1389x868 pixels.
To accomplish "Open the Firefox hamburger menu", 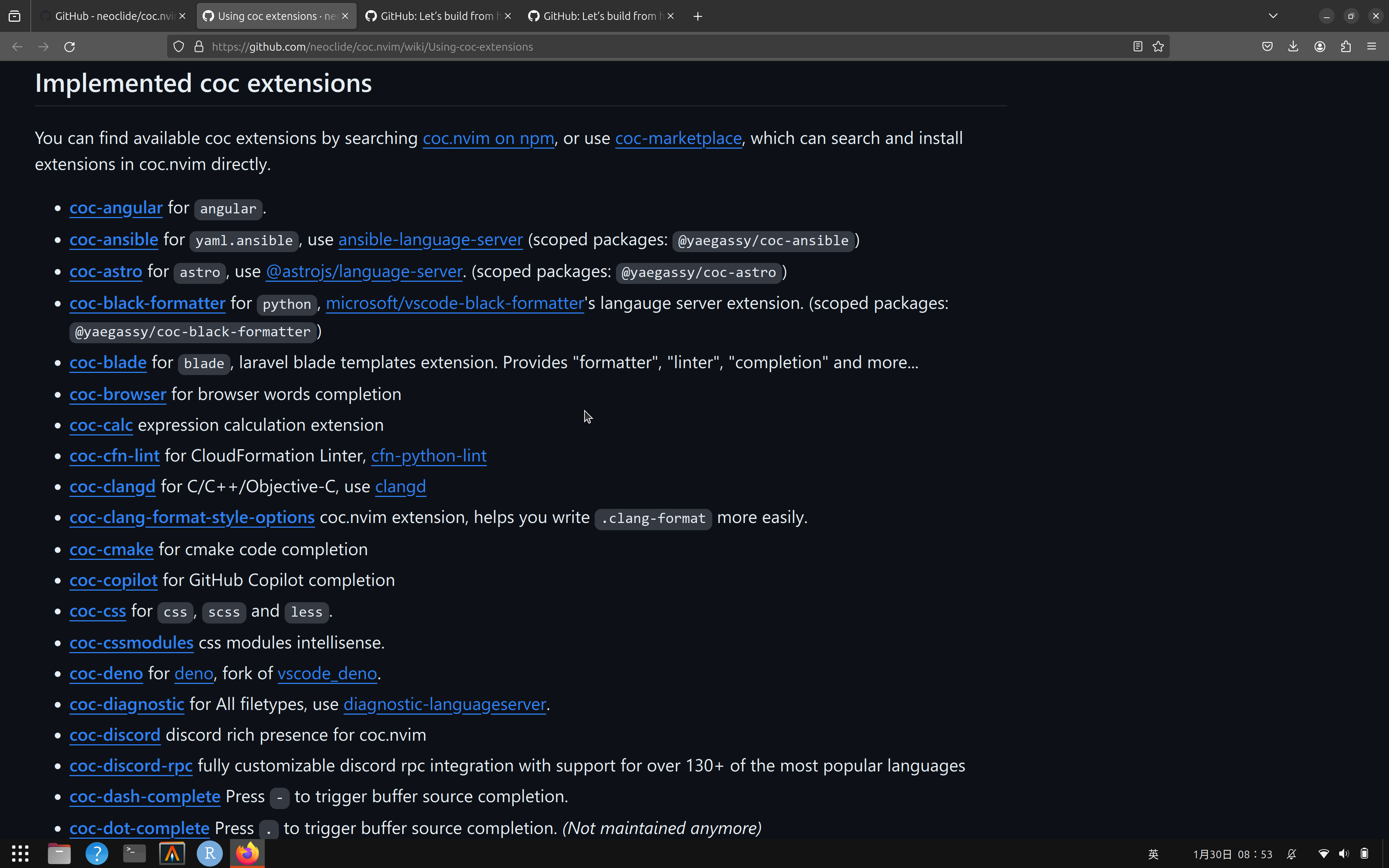I will click(x=1372, y=47).
